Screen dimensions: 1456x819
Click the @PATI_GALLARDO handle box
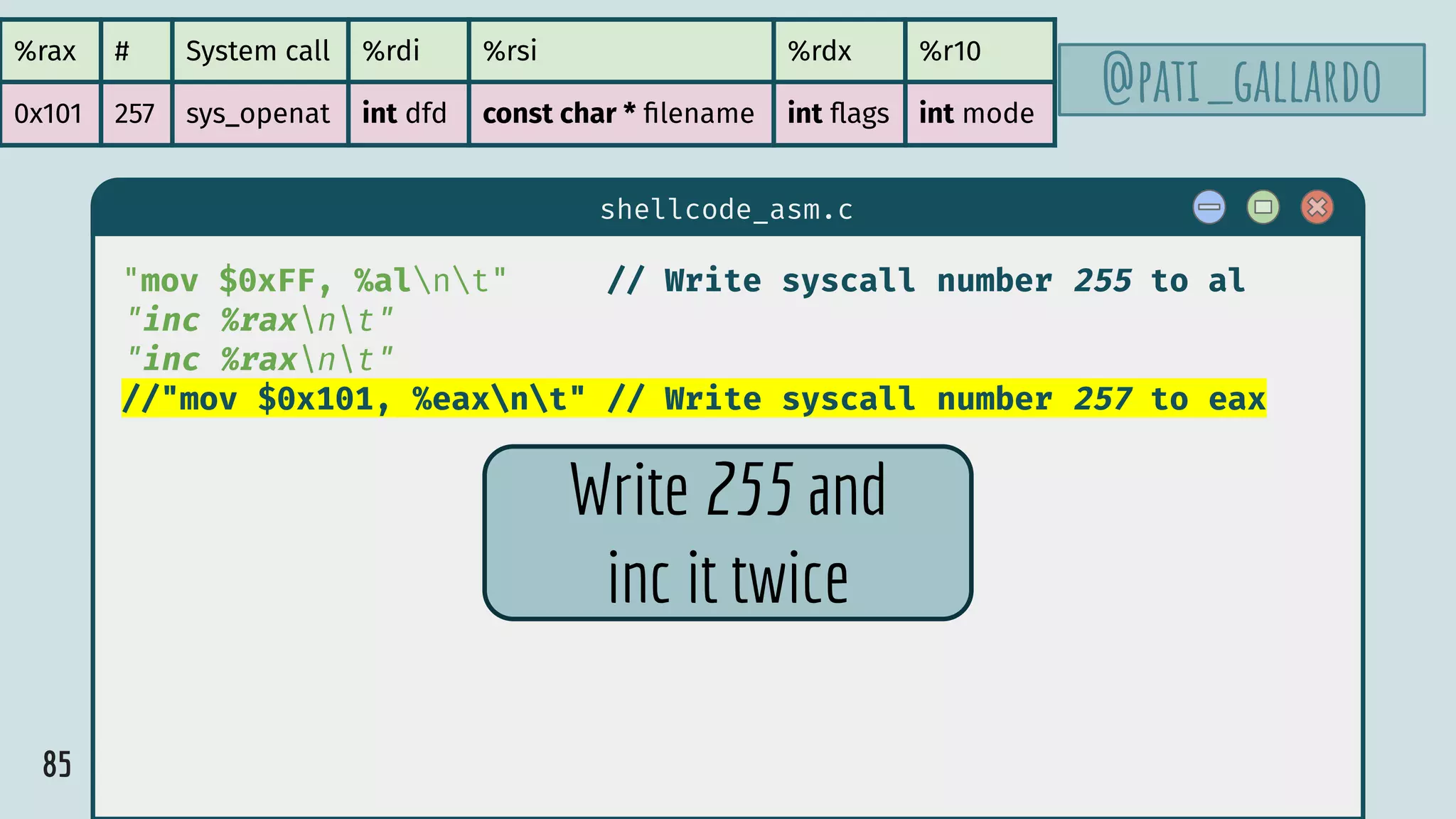click(1242, 80)
